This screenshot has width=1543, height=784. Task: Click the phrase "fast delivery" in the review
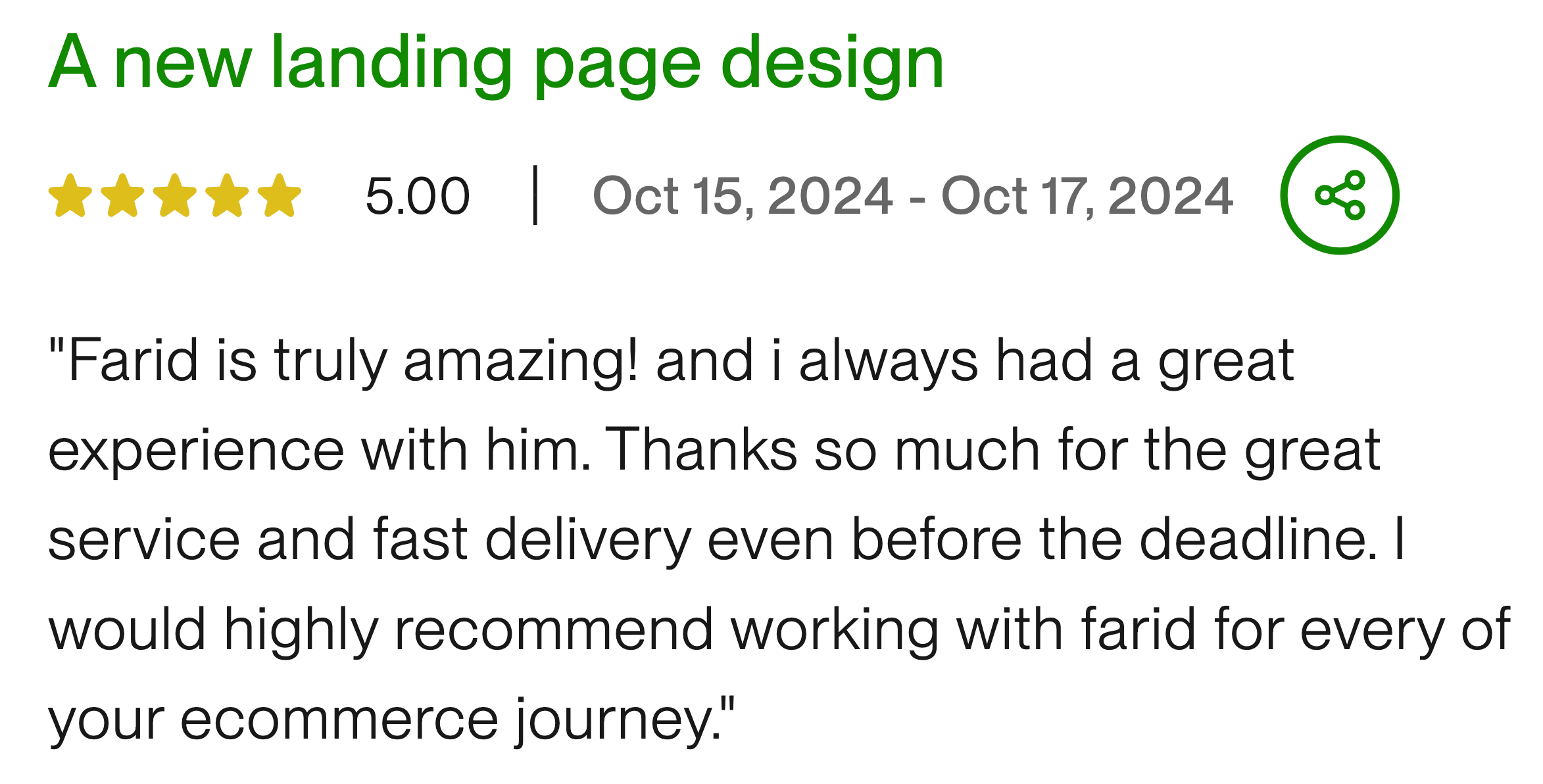click(x=532, y=539)
